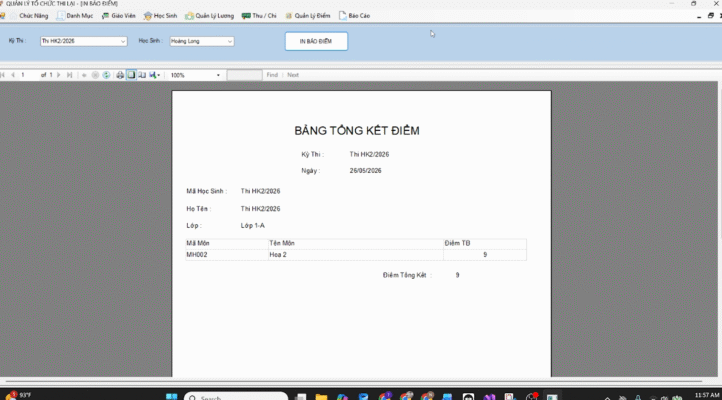Open page setup for report

(x=142, y=75)
